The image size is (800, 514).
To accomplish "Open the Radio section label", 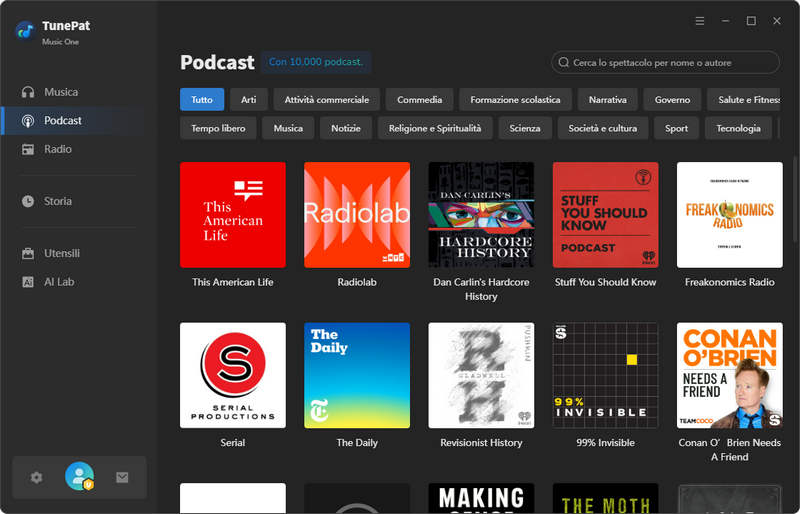I will 58,149.
